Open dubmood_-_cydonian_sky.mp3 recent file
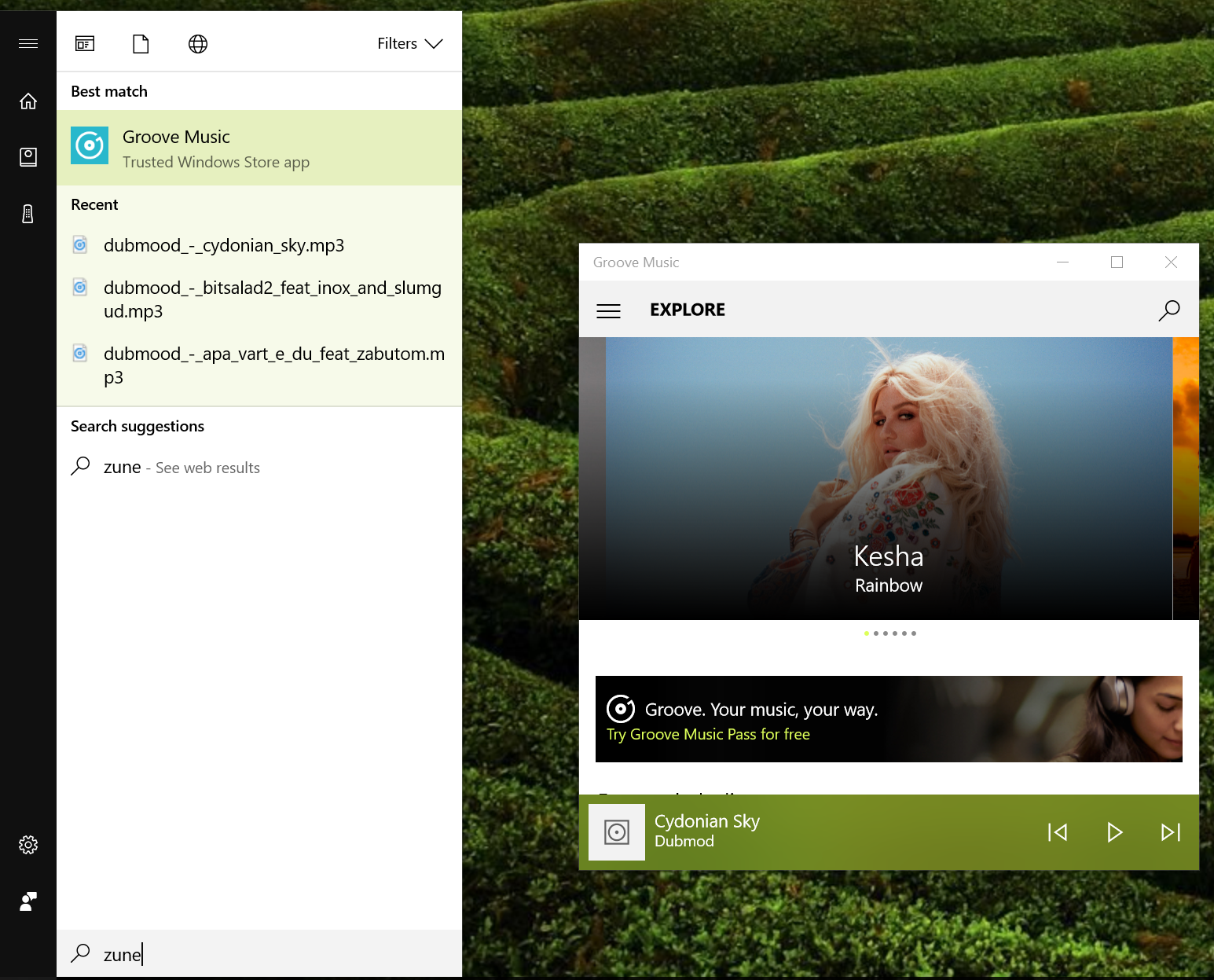This screenshot has width=1214, height=980. click(x=259, y=245)
